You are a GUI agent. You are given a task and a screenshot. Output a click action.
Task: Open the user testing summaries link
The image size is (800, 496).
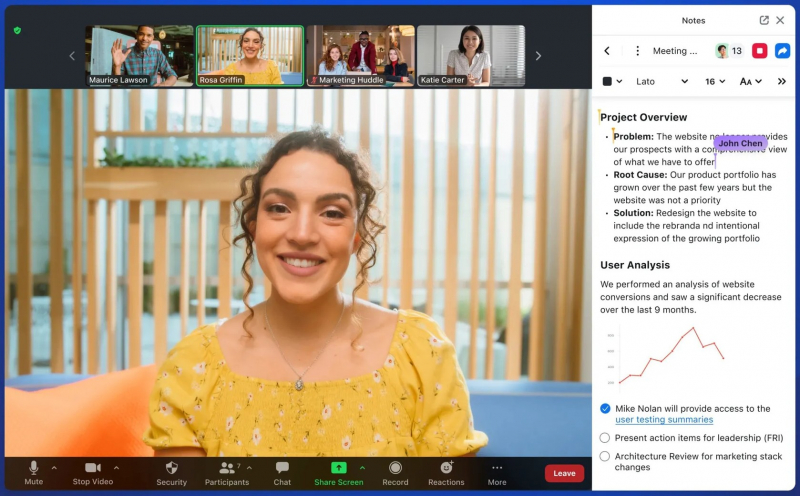664,420
